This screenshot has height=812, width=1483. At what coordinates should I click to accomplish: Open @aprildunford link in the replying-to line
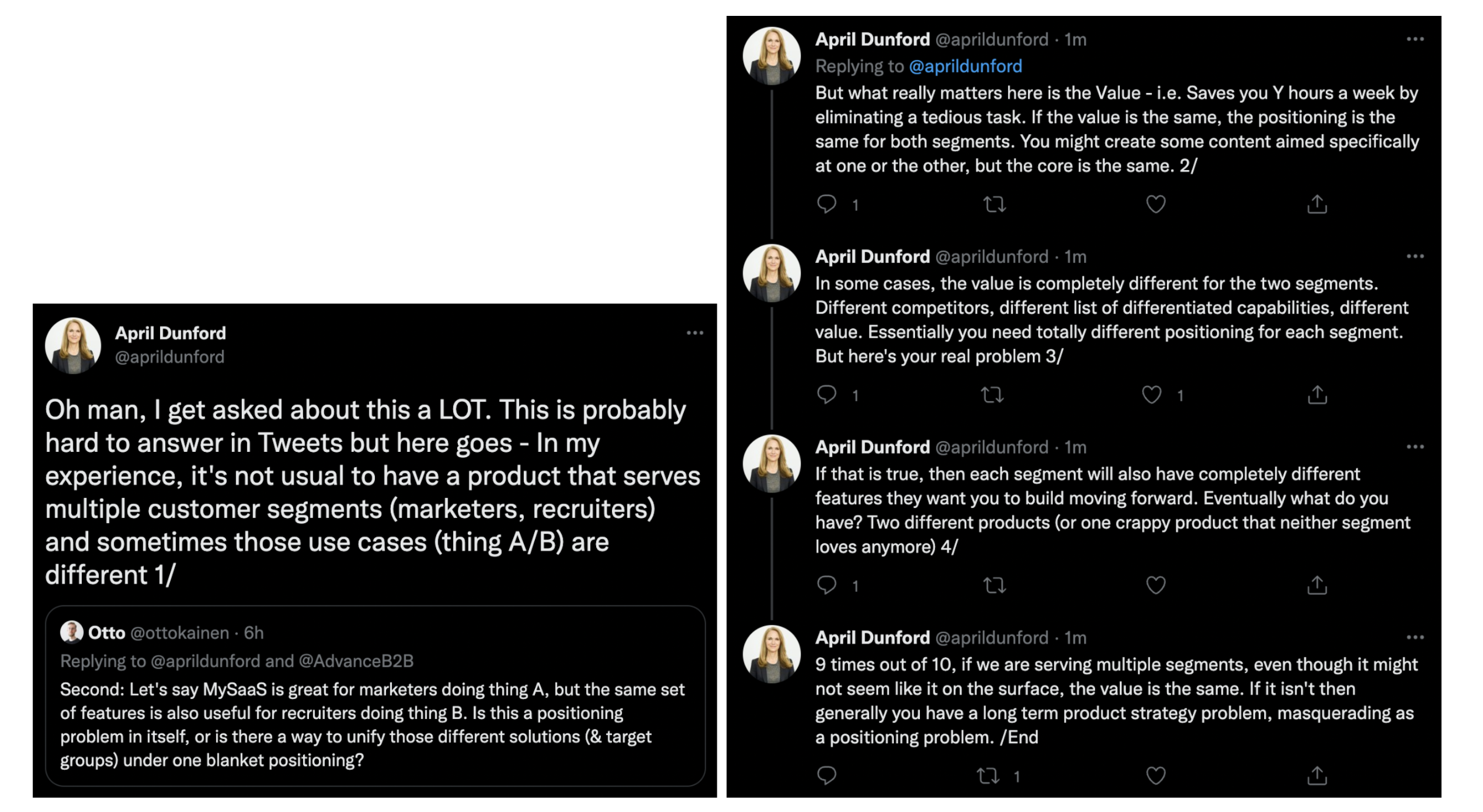(x=967, y=66)
